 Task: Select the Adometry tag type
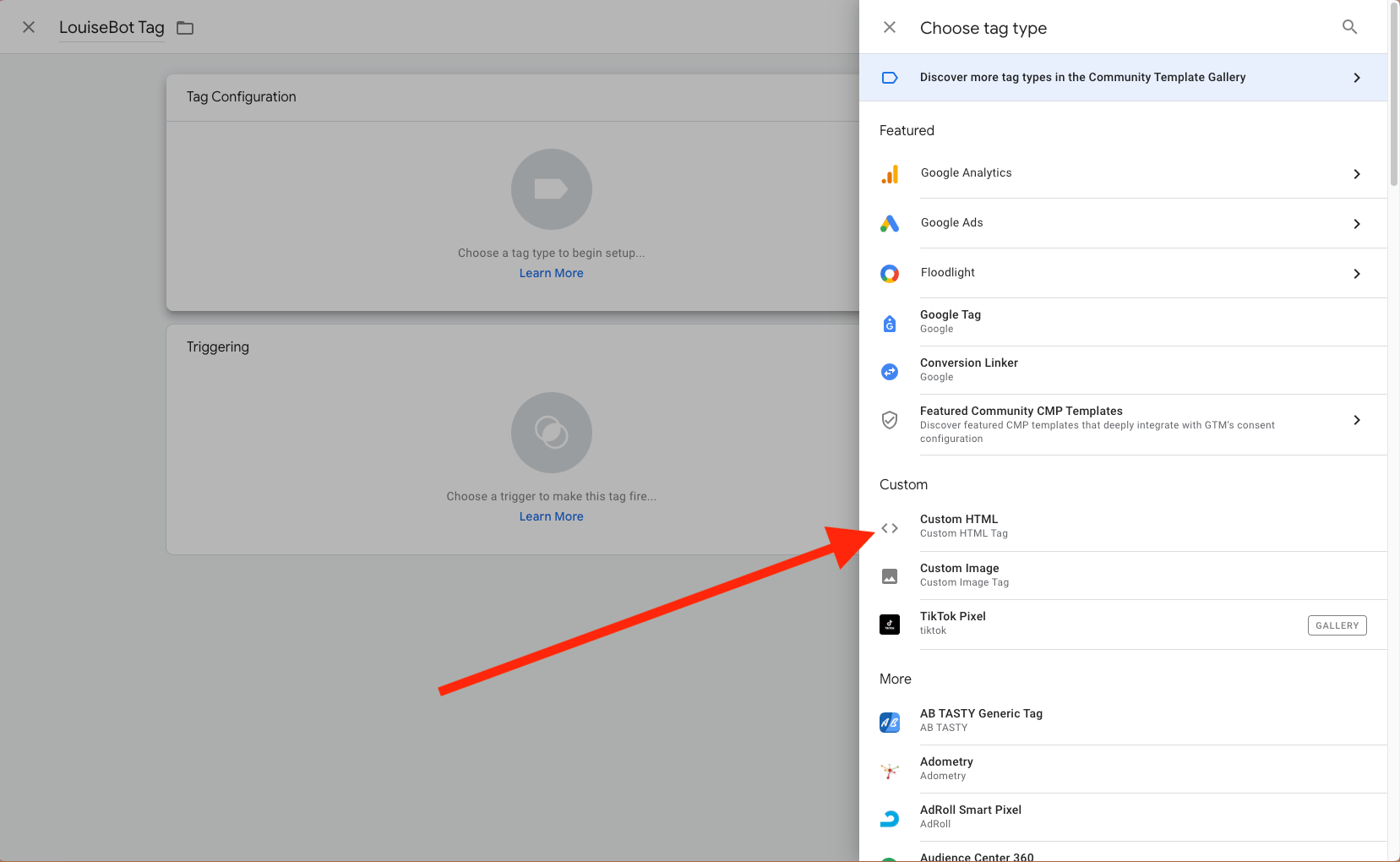tap(1123, 769)
